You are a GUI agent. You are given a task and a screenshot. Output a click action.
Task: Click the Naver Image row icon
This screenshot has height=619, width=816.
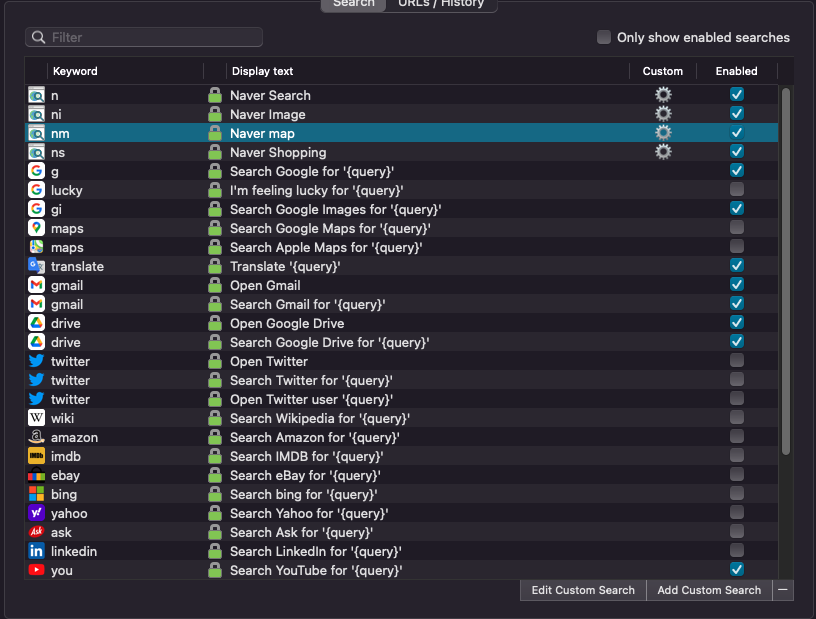tap(36, 115)
